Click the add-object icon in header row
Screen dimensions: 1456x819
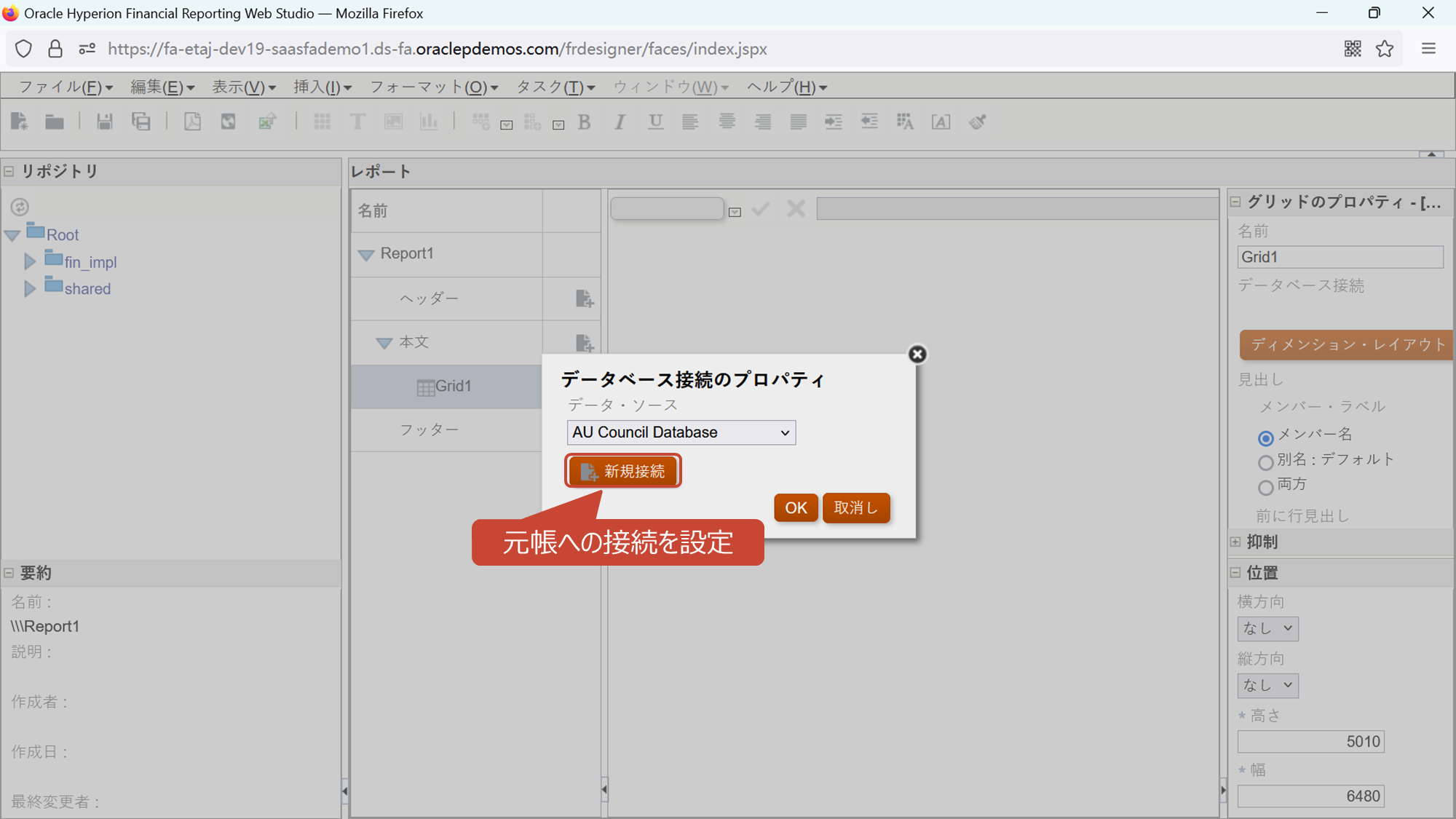[x=584, y=298]
